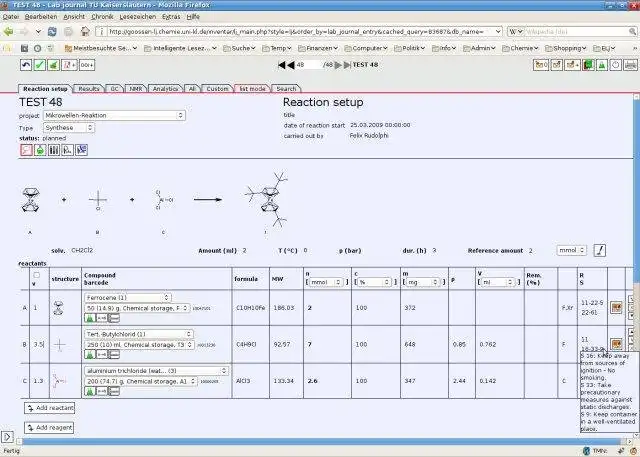This screenshot has width=640, height=457.
Task: Click the barcode icon in aluminium trichloride row
Action: click(114, 391)
